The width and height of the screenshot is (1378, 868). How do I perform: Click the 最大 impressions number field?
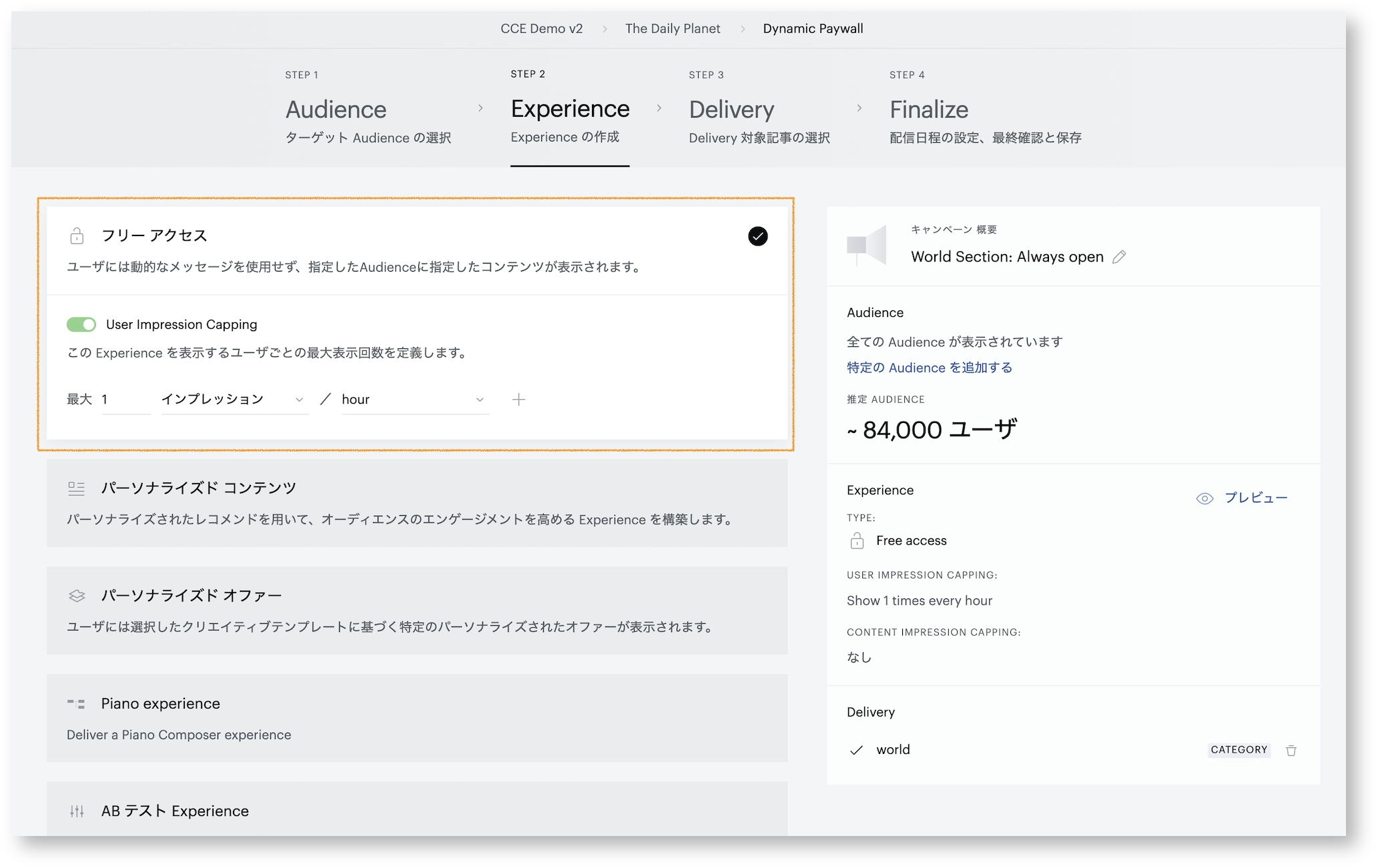point(126,399)
